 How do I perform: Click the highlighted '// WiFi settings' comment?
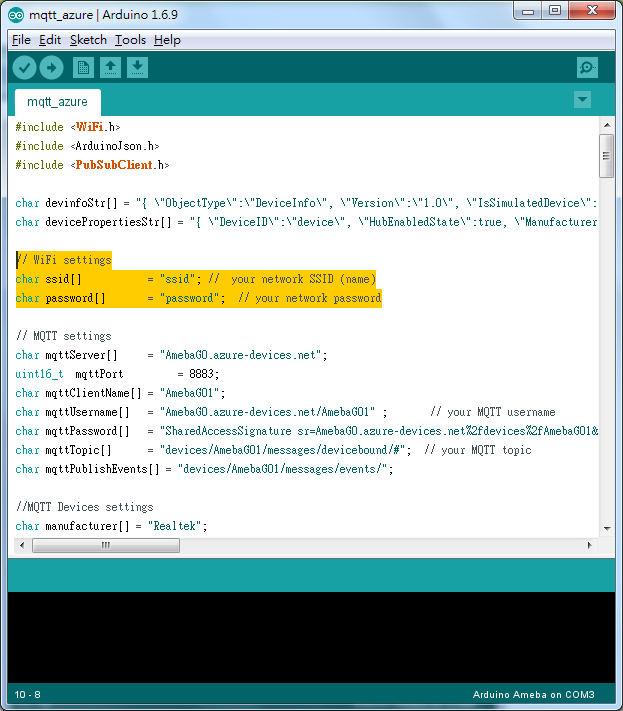64,260
